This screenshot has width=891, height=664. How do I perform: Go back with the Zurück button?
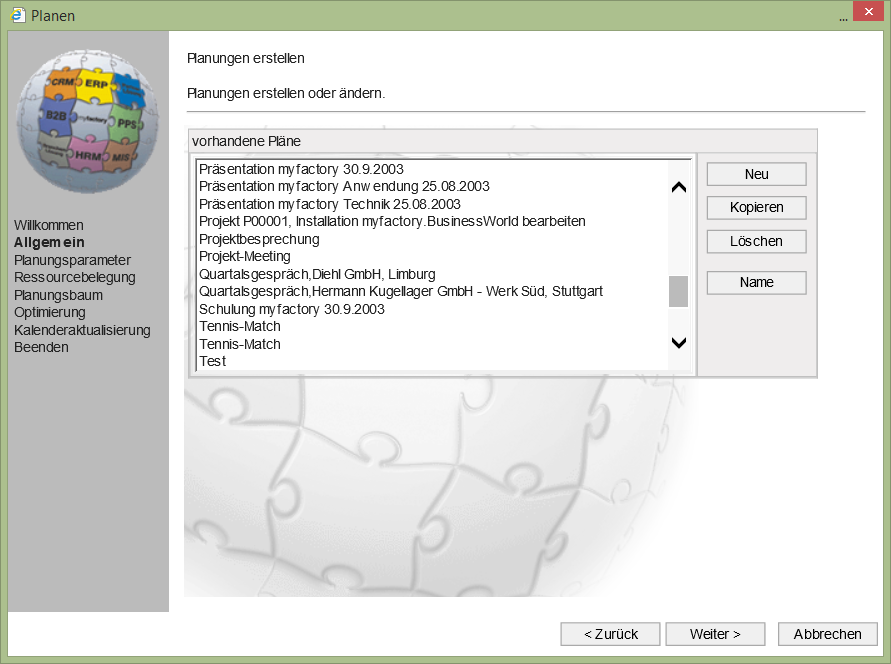610,634
